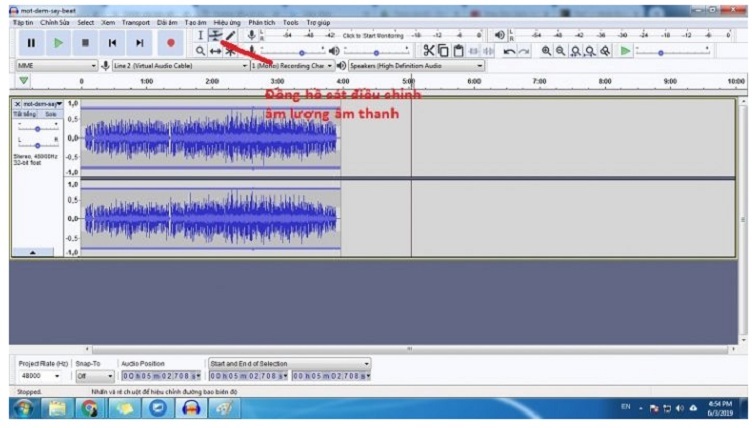Activate the Zoom magnifier tool
Screen dimensions: 755x428
(200, 50)
